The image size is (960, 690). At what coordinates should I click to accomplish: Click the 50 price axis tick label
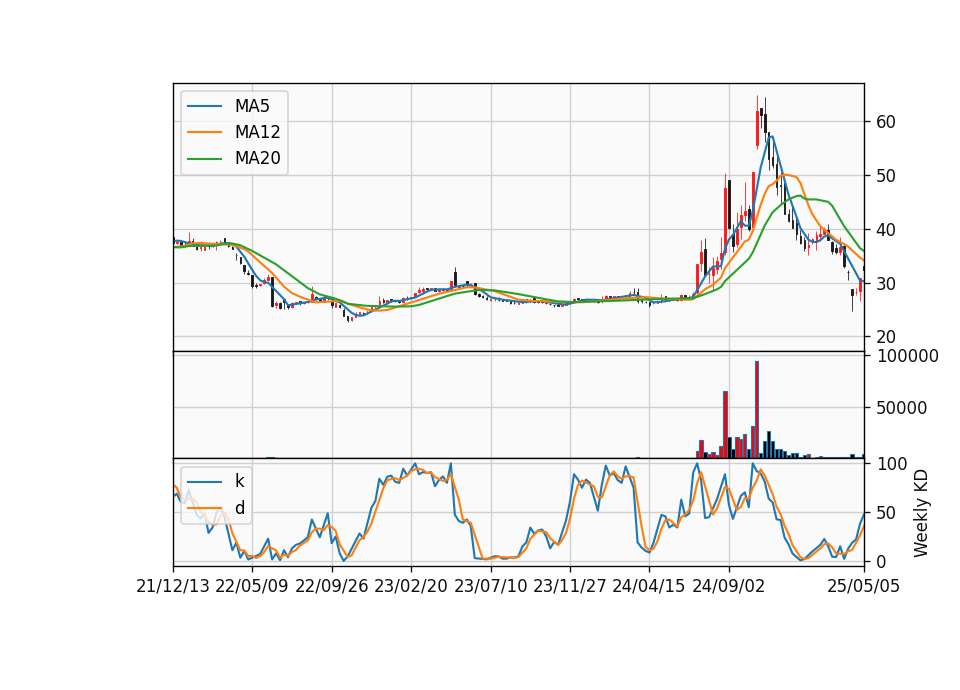tap(886, 176)
